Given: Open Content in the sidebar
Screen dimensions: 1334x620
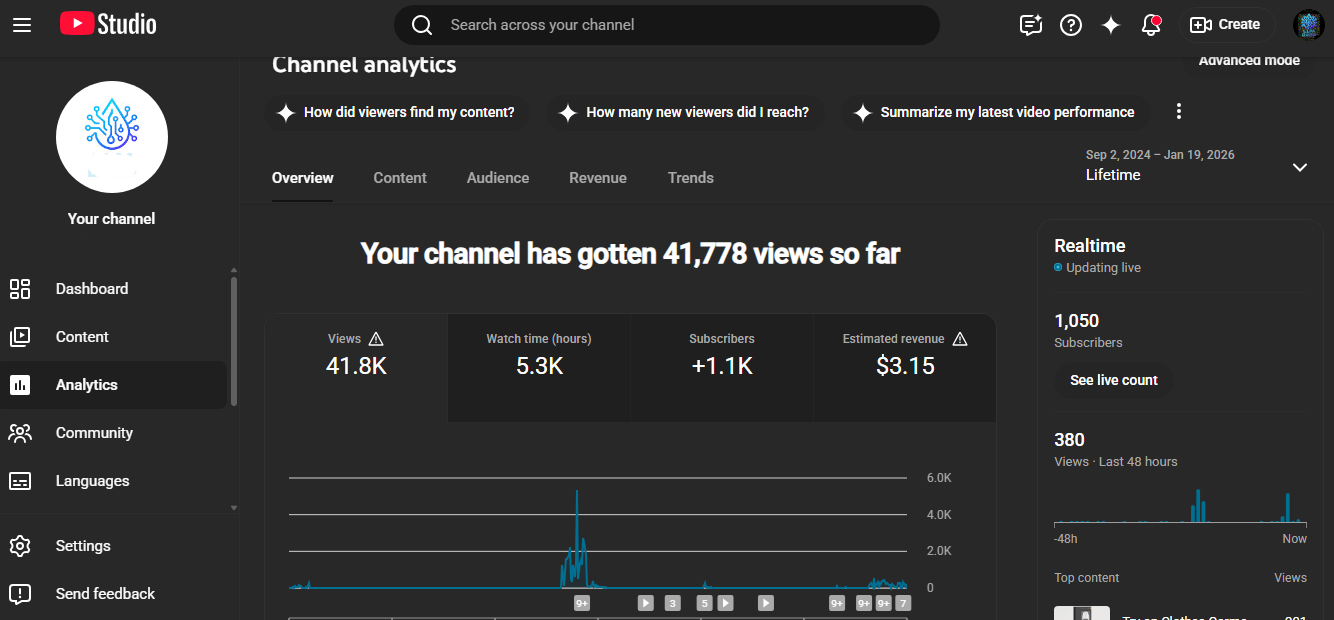Looking at the screenshot, I should pos(82,337).
